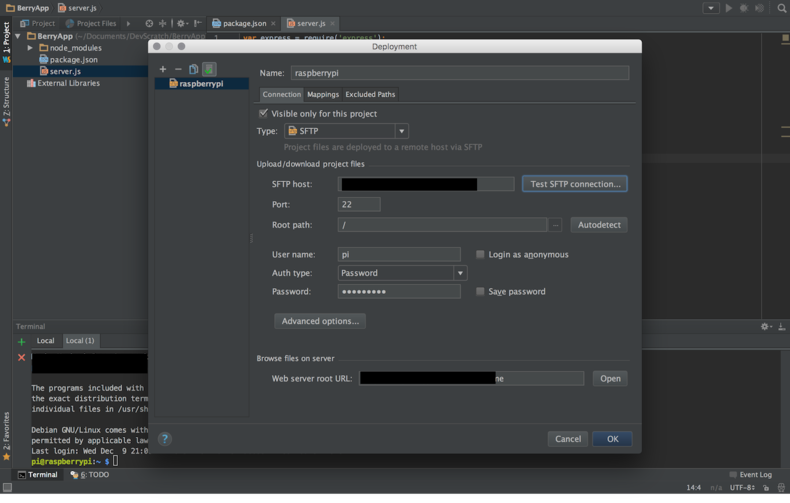Switch to the Local terminal tab

pyautogui.click(x=45, y=341)
